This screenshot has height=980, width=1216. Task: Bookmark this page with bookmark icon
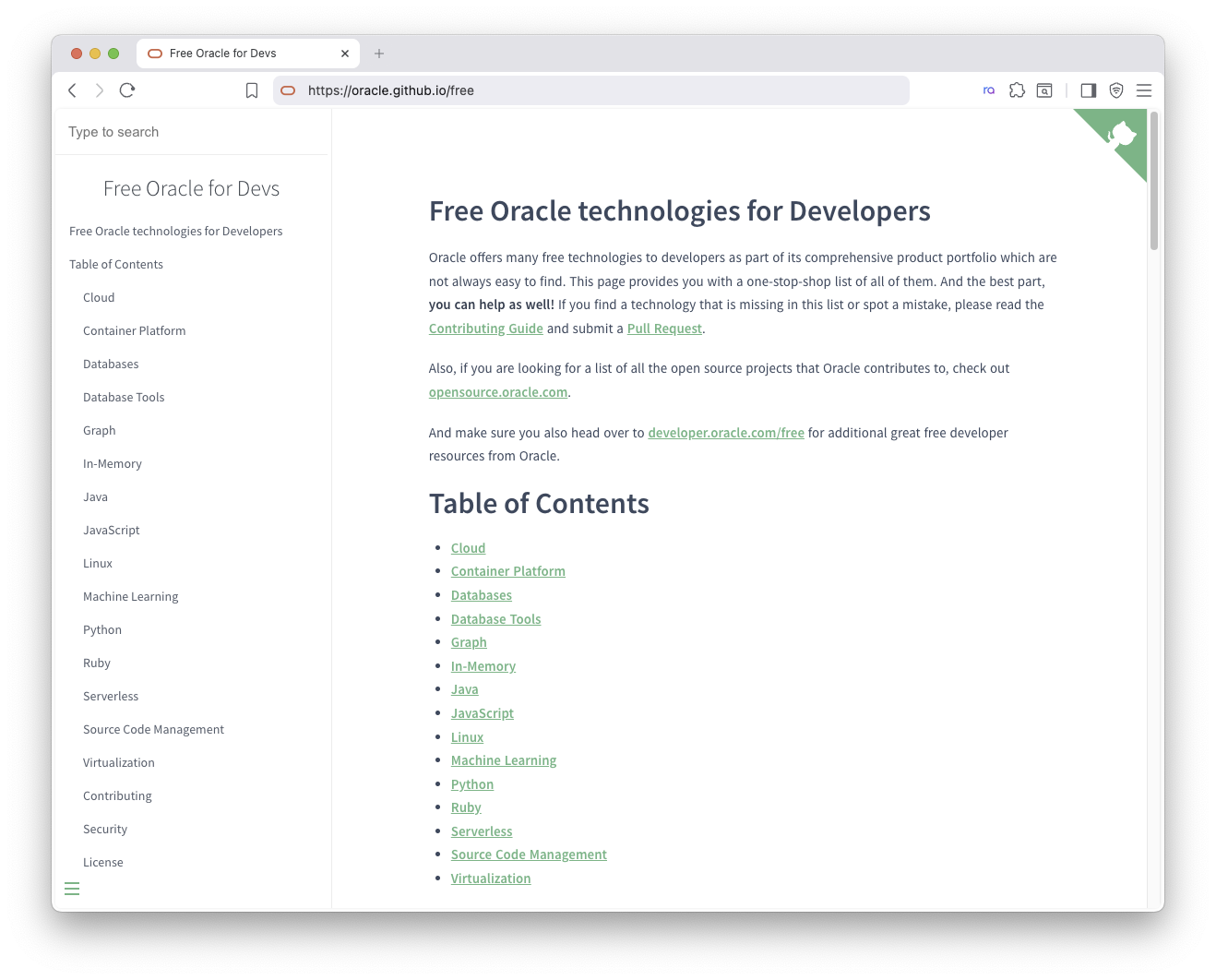coord(252,90)
